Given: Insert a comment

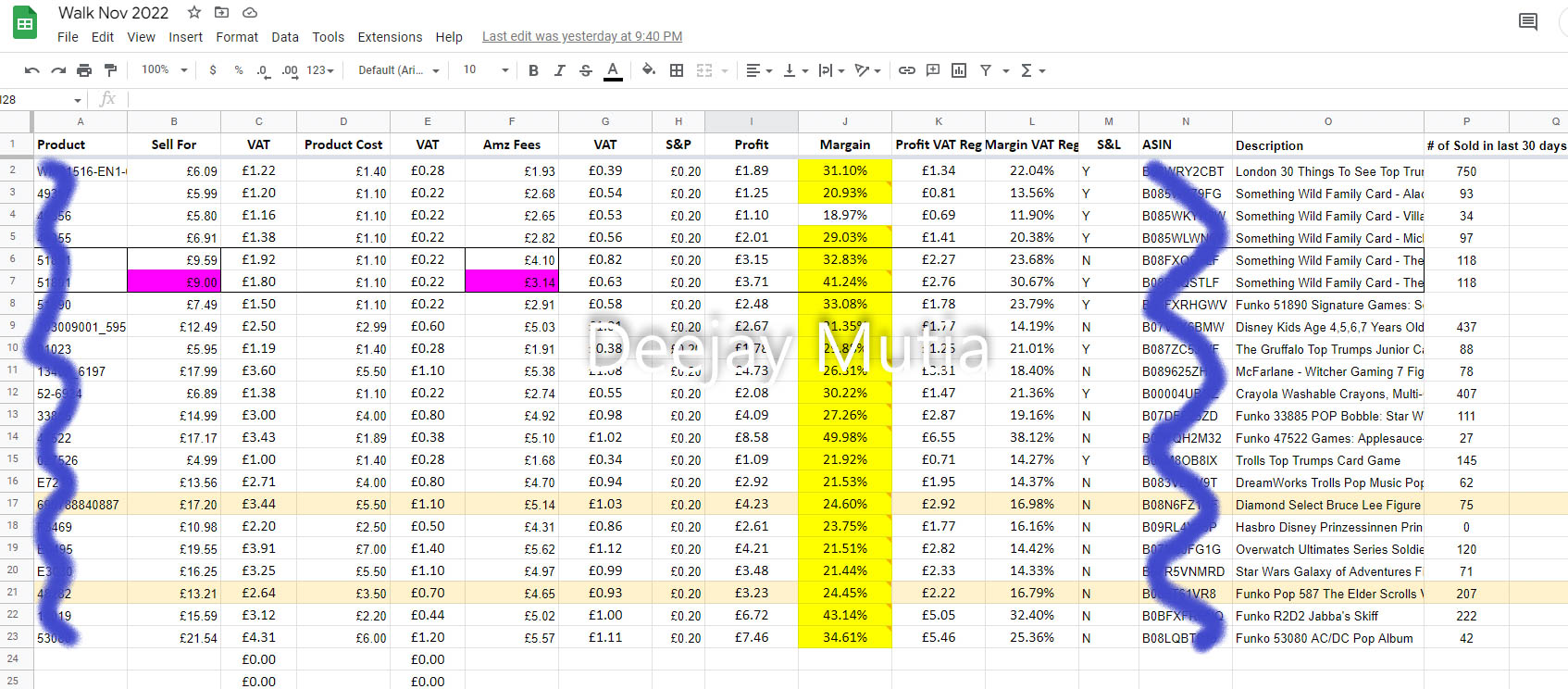Looking at the screenshot, I should point(933,70).
